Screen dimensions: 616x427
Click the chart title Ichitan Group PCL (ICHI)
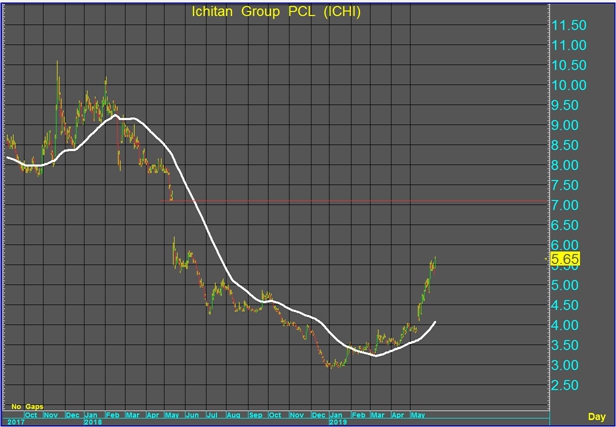276,12
